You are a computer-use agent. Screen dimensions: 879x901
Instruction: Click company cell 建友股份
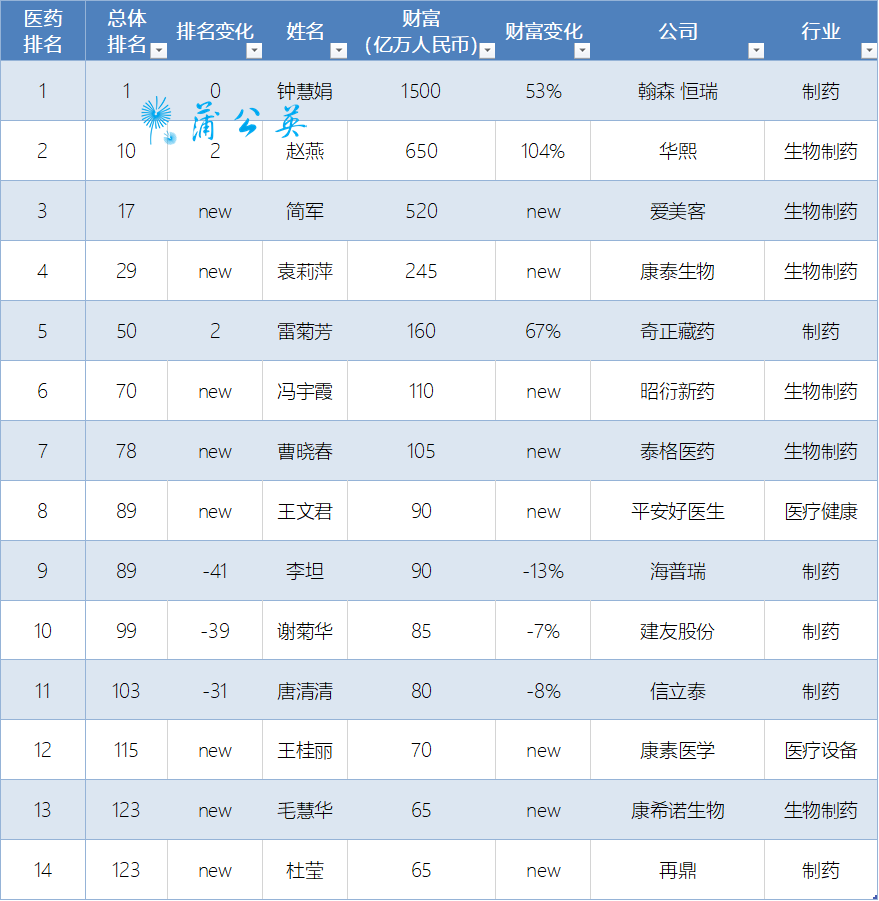click(x=677, y=631)
